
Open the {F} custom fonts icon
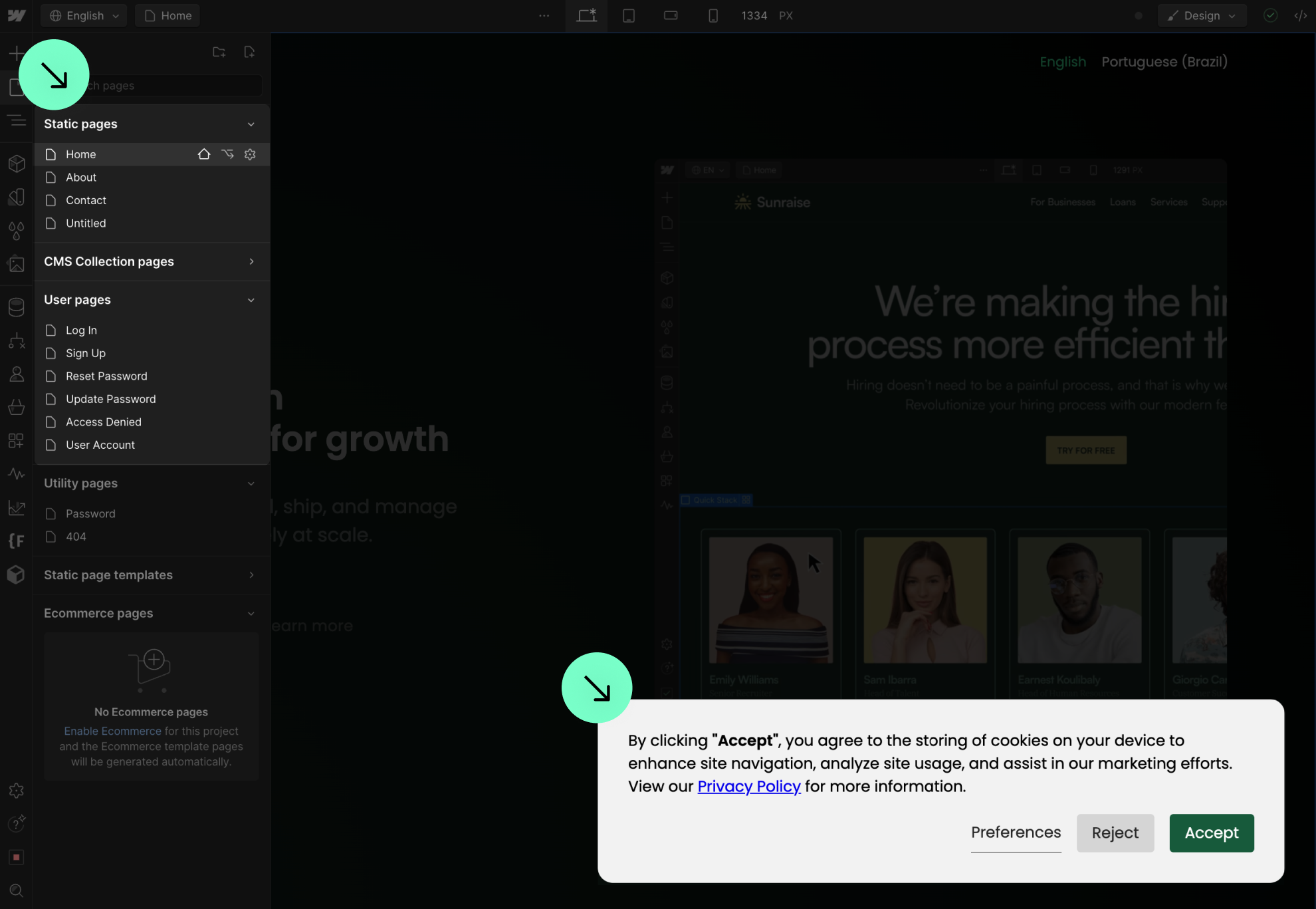click(17, 541)
